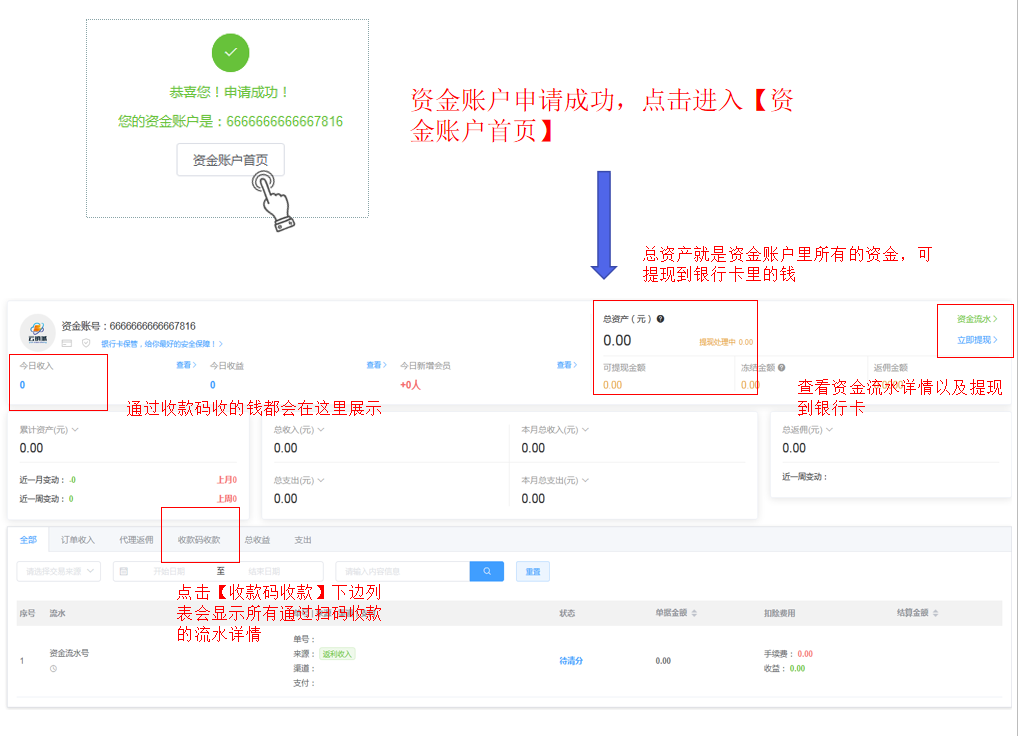Click the 请输入内容信息 search input
The image size is (1018, 736).
tap(403, 571)
